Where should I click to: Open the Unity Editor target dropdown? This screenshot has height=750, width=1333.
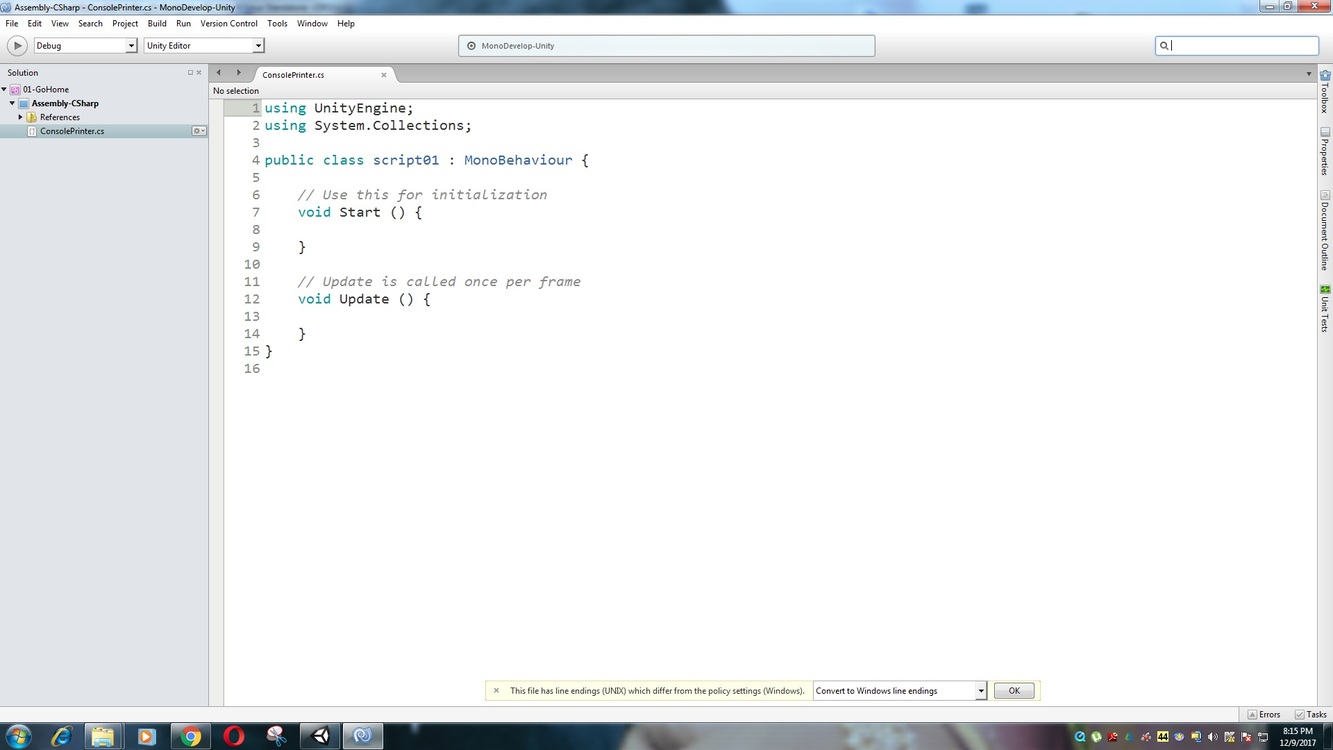[x=204, y=45]
